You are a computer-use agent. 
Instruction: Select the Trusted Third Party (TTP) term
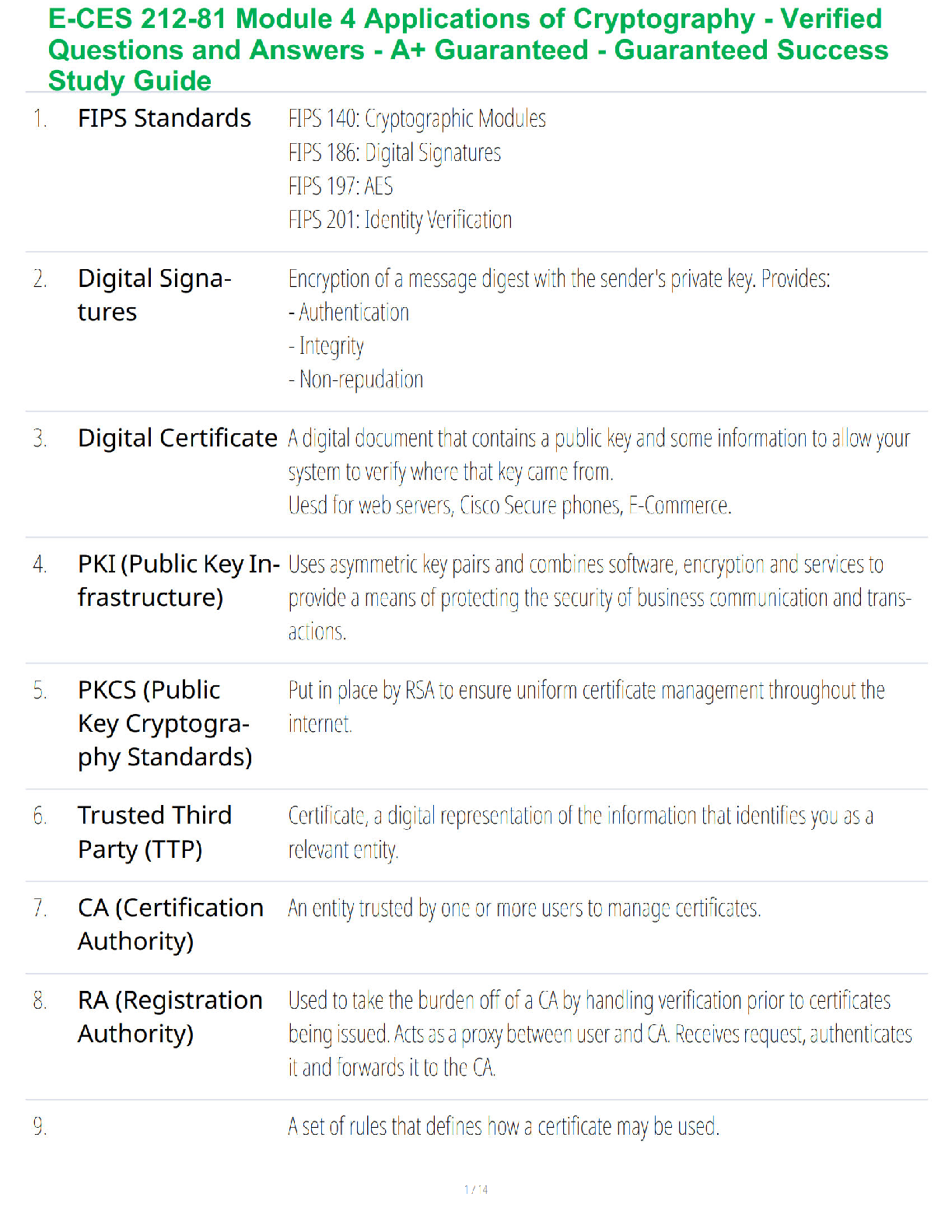pyautogui.click(x=155, y=832)
